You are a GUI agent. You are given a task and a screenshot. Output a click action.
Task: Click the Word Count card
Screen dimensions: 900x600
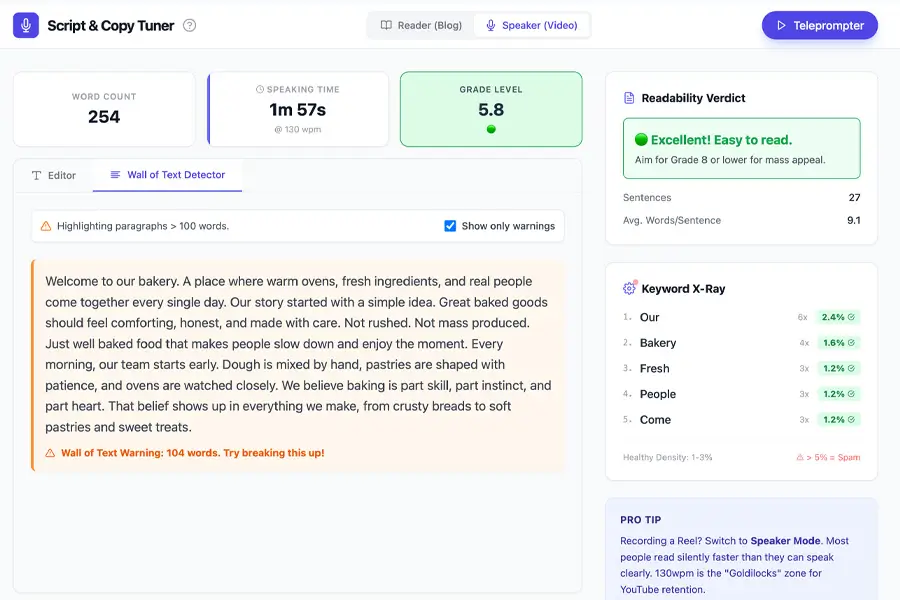point(104,109)
